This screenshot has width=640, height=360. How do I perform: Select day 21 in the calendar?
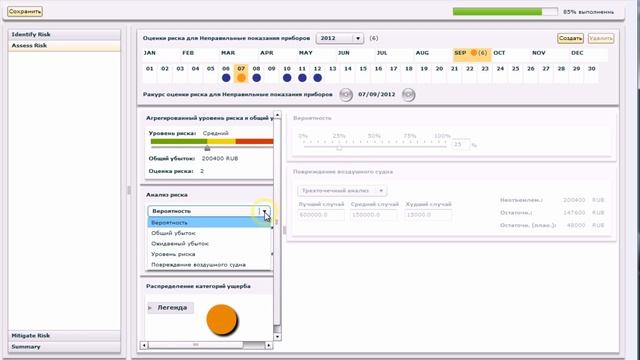tap(454, 69)
